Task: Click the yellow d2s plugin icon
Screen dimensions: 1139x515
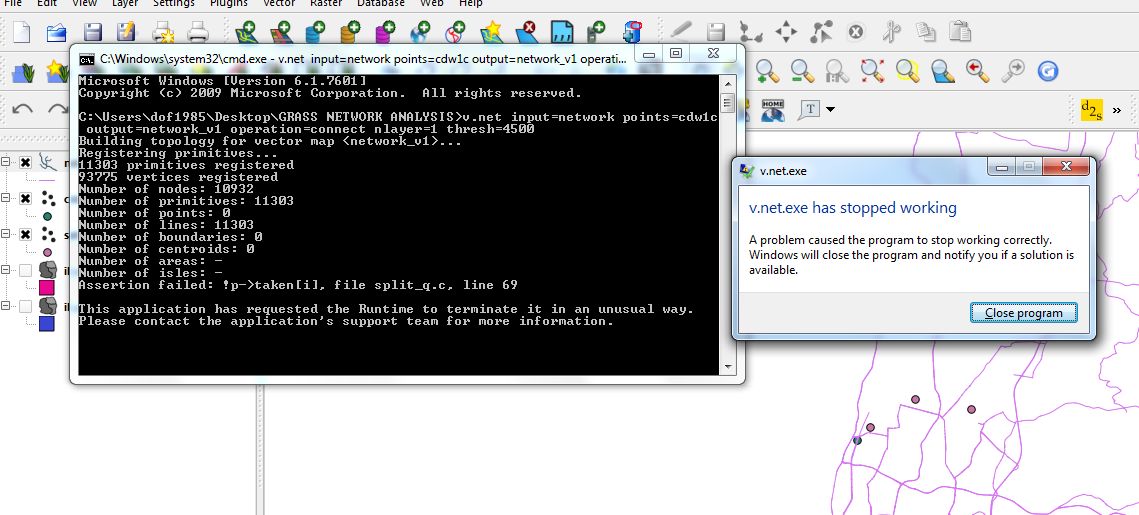Action: tap(1092, 110)
